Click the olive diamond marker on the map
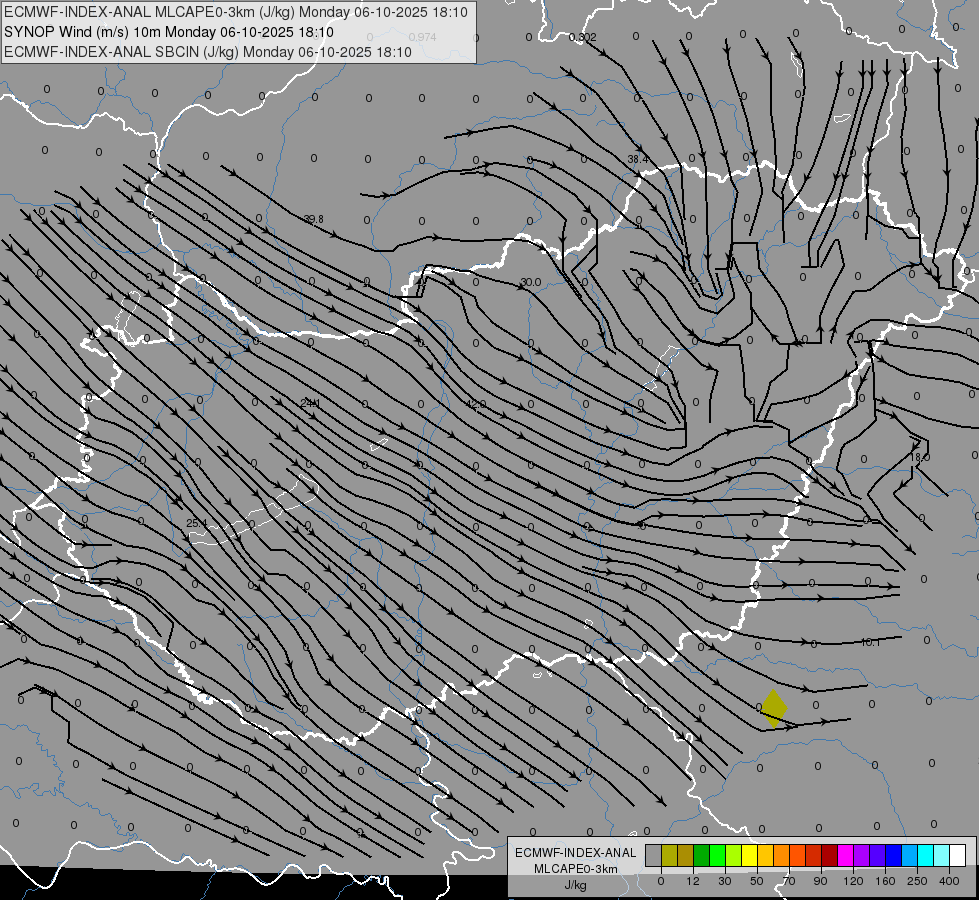Viewport: 979px width, 900px height. coord(773,708)
